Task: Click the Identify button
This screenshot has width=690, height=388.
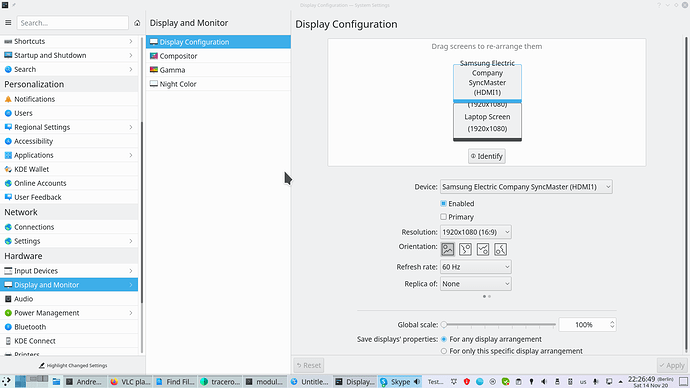Action: pos(487,156)
